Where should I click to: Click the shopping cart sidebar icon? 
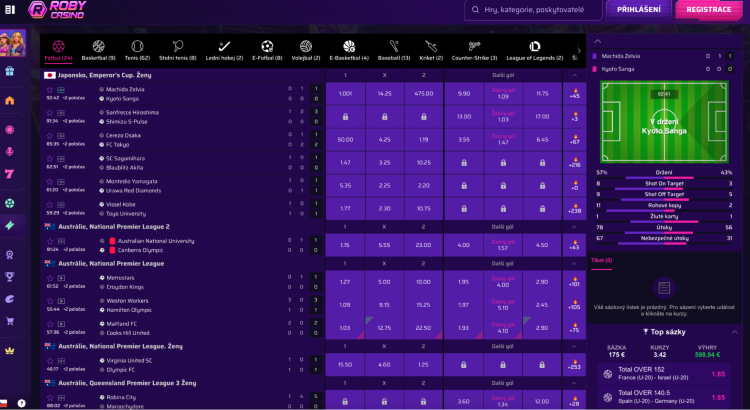click(10, 322)
